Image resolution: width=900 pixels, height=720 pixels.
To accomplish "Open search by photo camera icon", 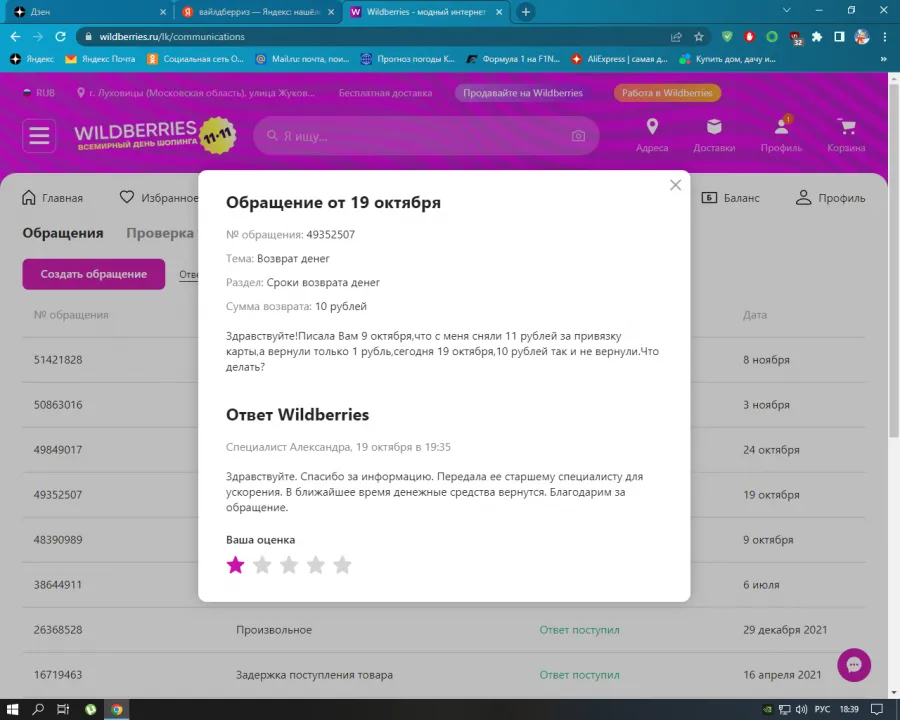I will click(578, 136).
